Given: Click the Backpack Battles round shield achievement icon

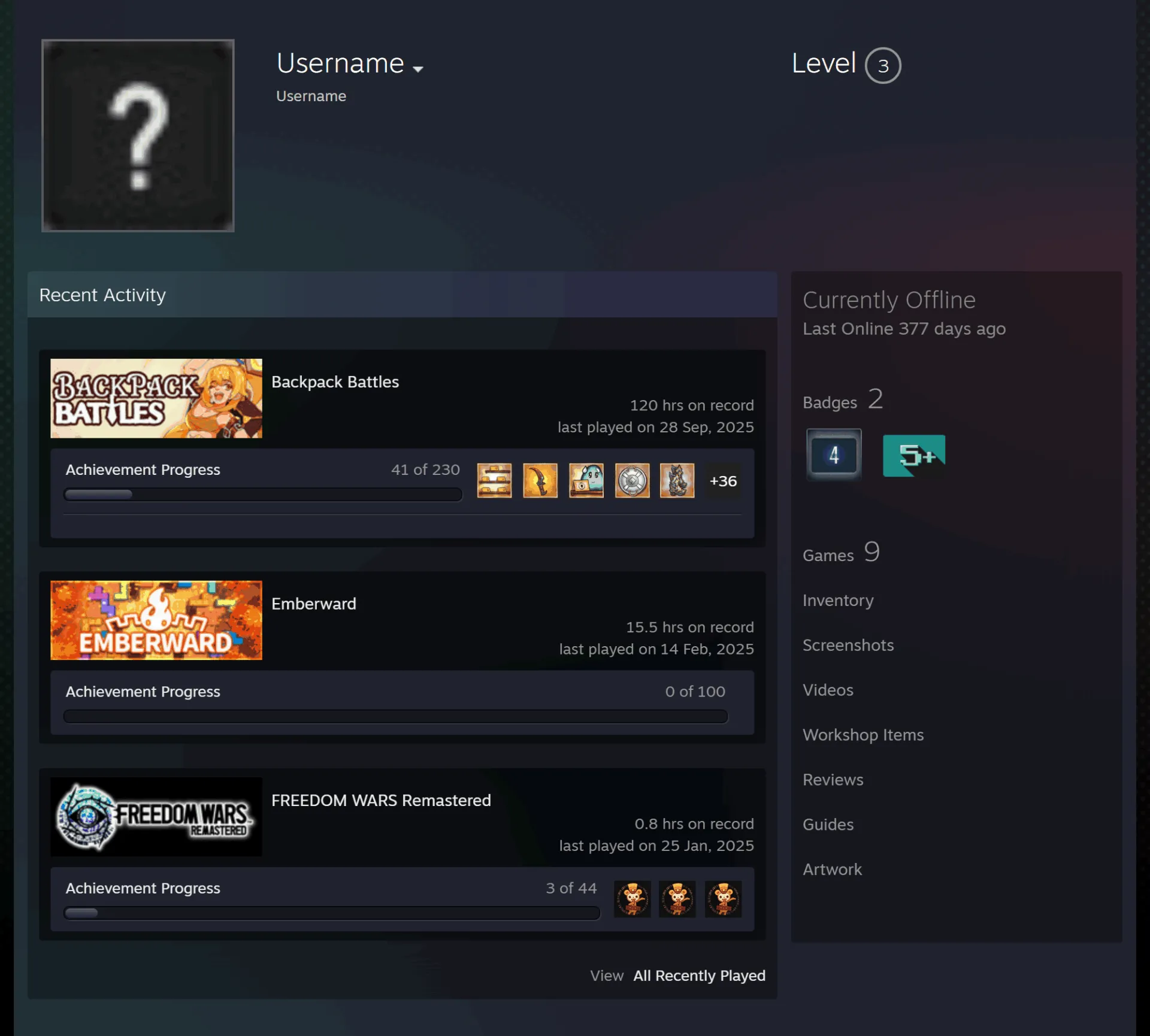Looking at the screenshot, I should pos(632,480).
